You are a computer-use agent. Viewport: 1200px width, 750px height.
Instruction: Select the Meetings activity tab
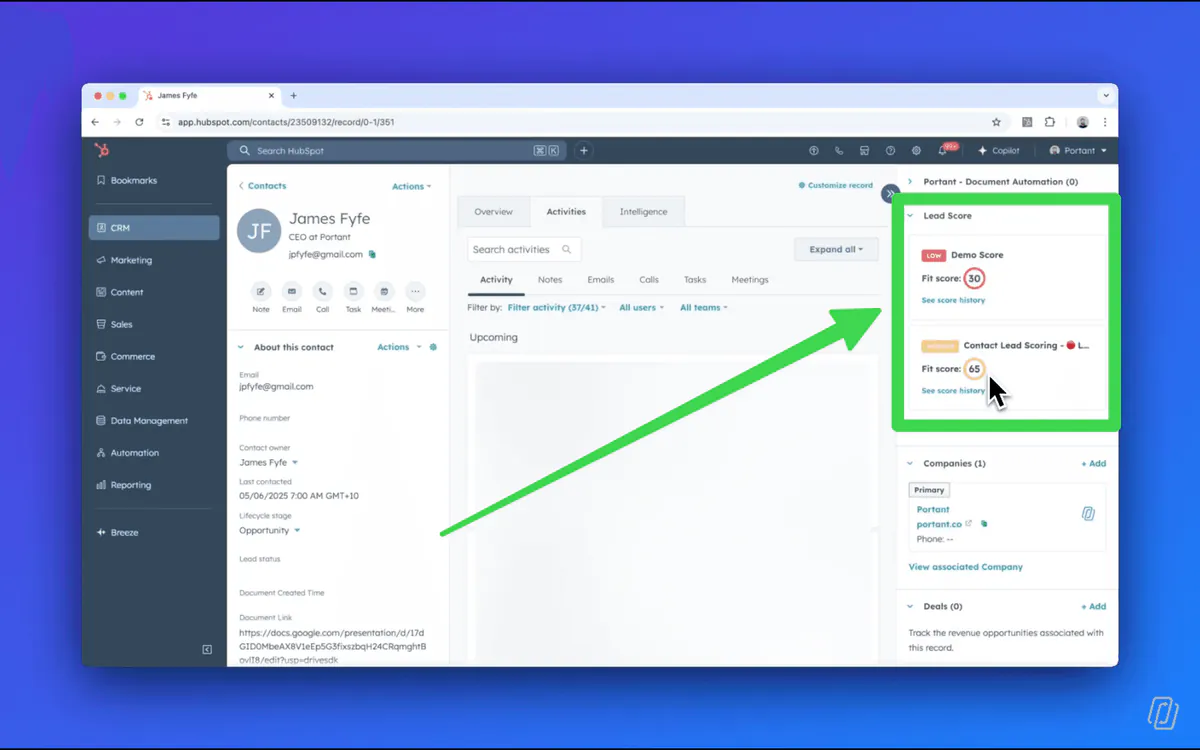point(750,280)
